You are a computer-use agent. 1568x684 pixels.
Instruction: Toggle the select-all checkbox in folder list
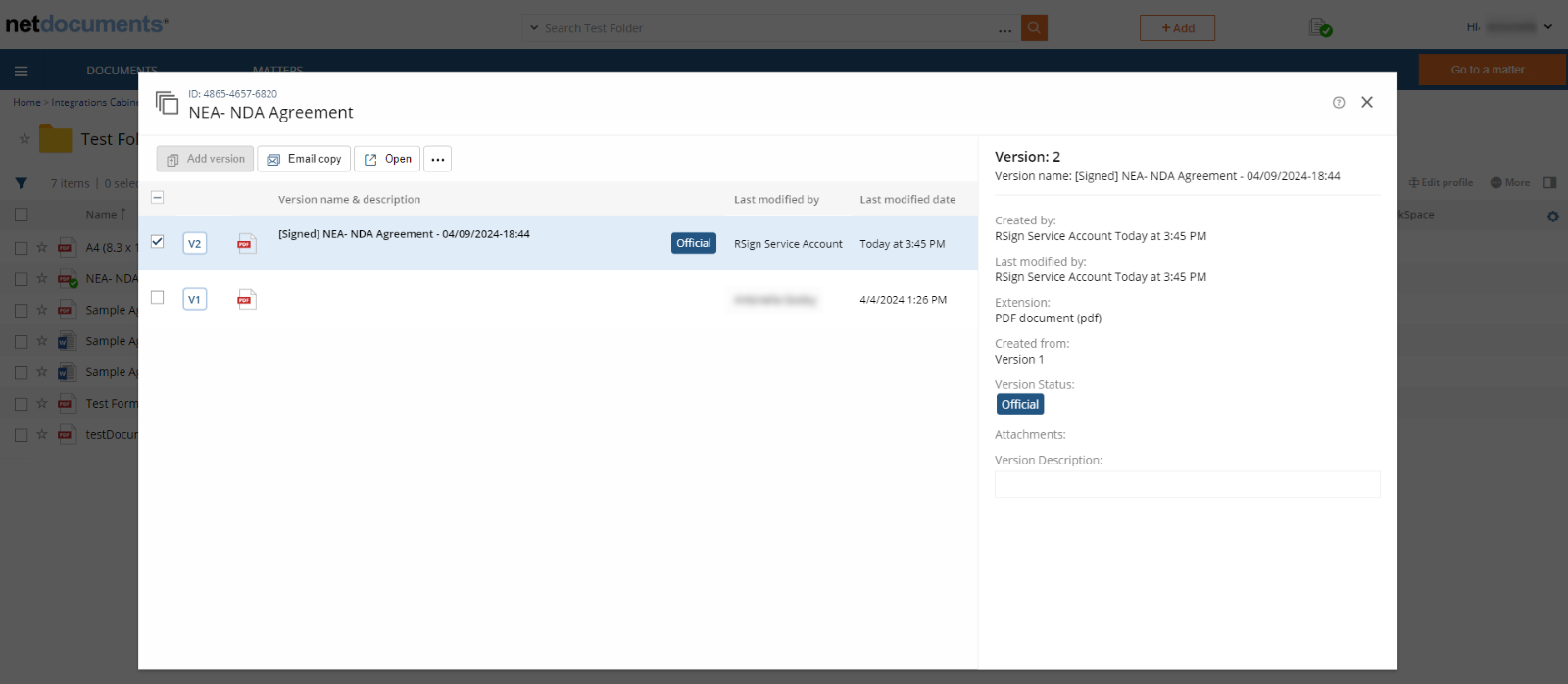pos(21,214)
